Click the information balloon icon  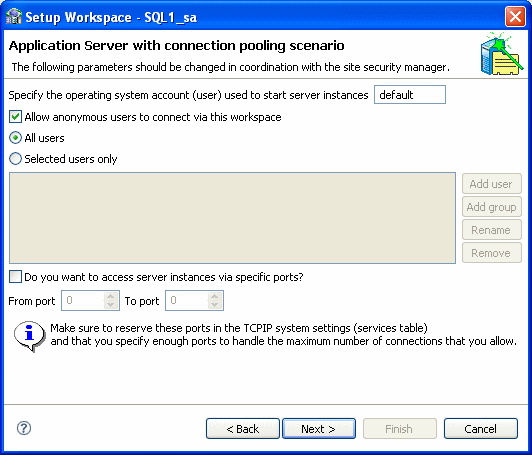[x=30, y=336]
